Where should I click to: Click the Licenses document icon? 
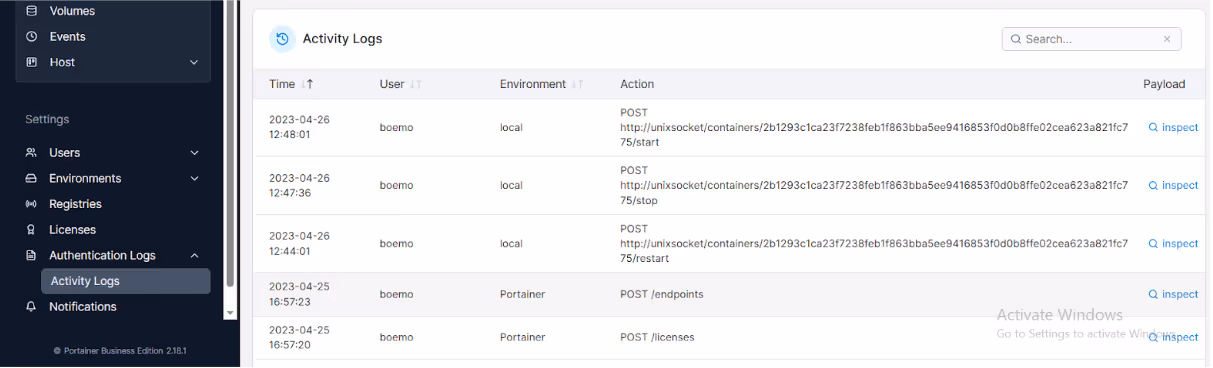(31, 230)
